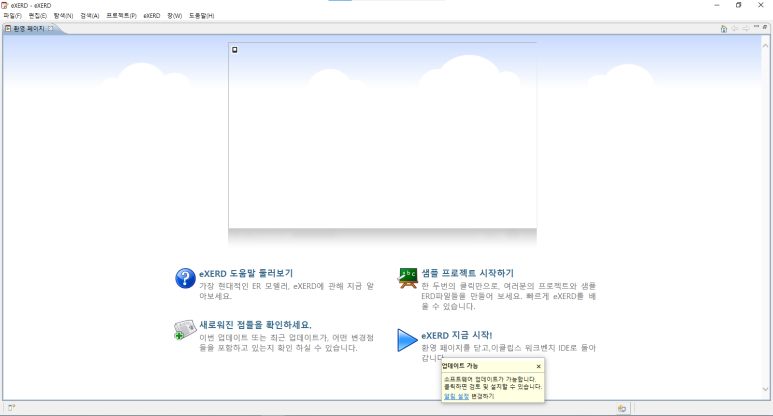Click the chalkboard sample project icon

(x=408, y=278)
